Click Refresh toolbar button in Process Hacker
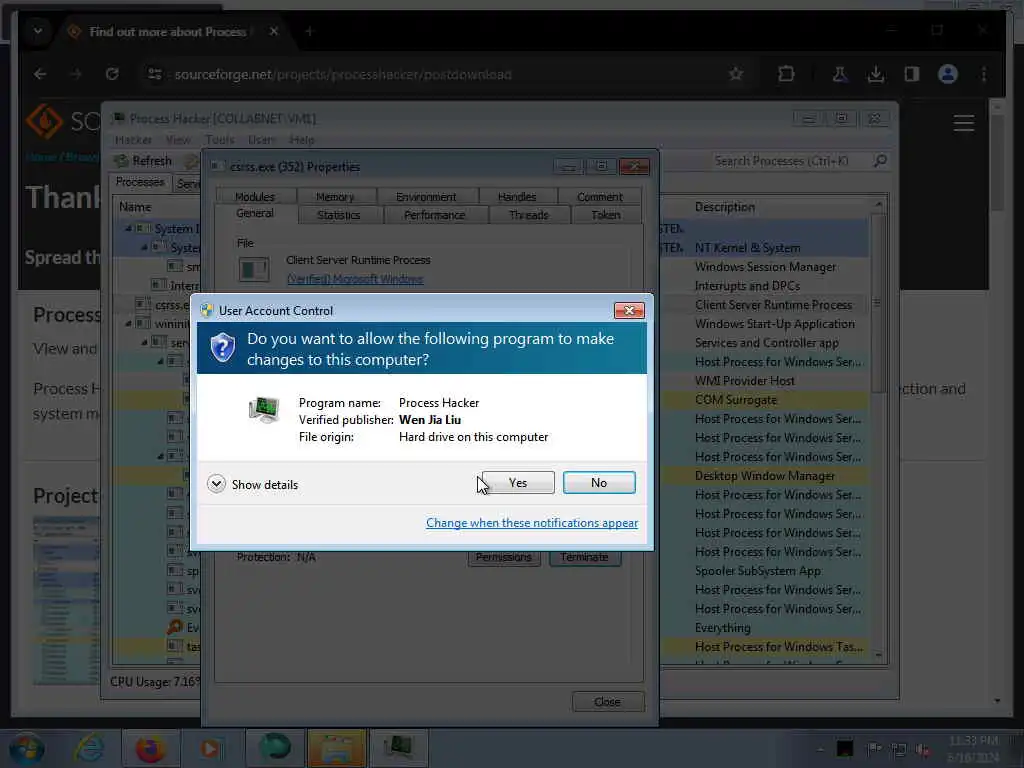Screen dimensions: 1024x768 pyautogui.click(x=143, y=161)
